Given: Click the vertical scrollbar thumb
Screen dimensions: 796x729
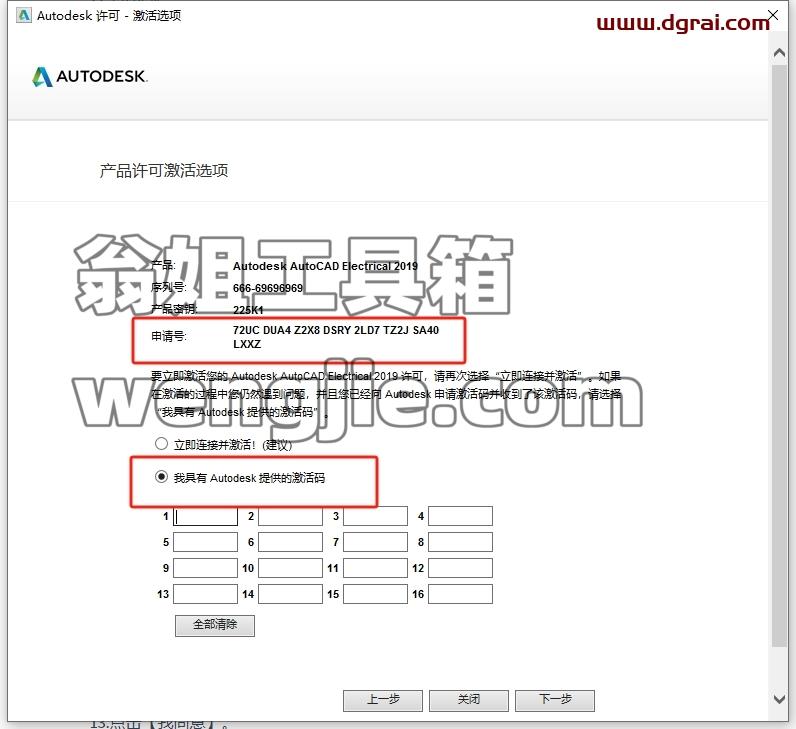Looking at the screenshot, I should (x=780, y=355).
